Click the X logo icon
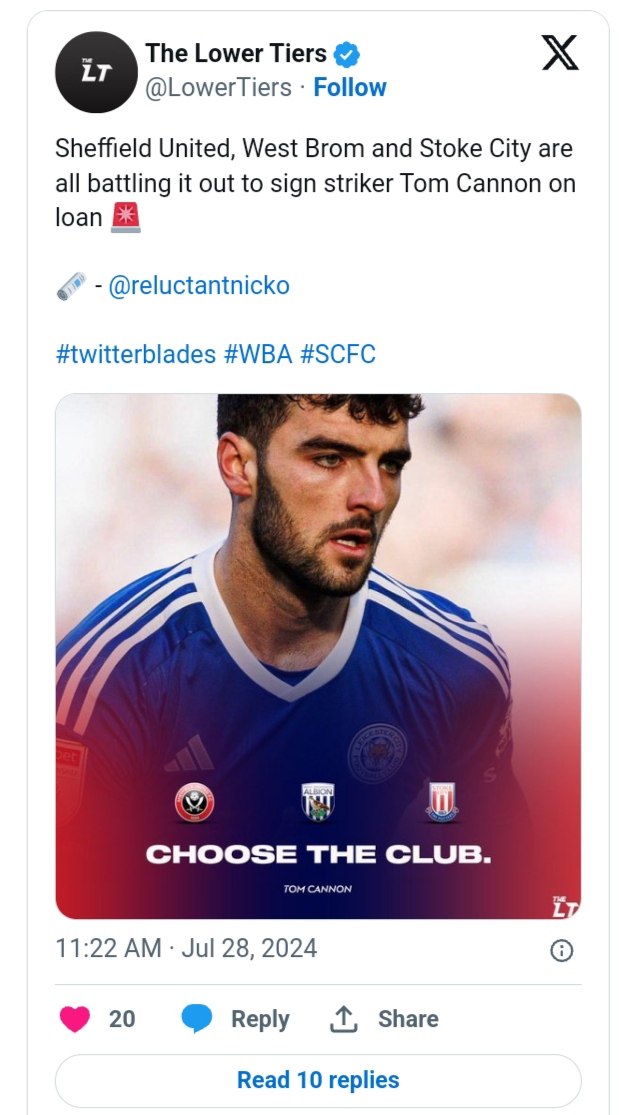The width and height of the screenshot is (639, 1115). tap(560, 52)
